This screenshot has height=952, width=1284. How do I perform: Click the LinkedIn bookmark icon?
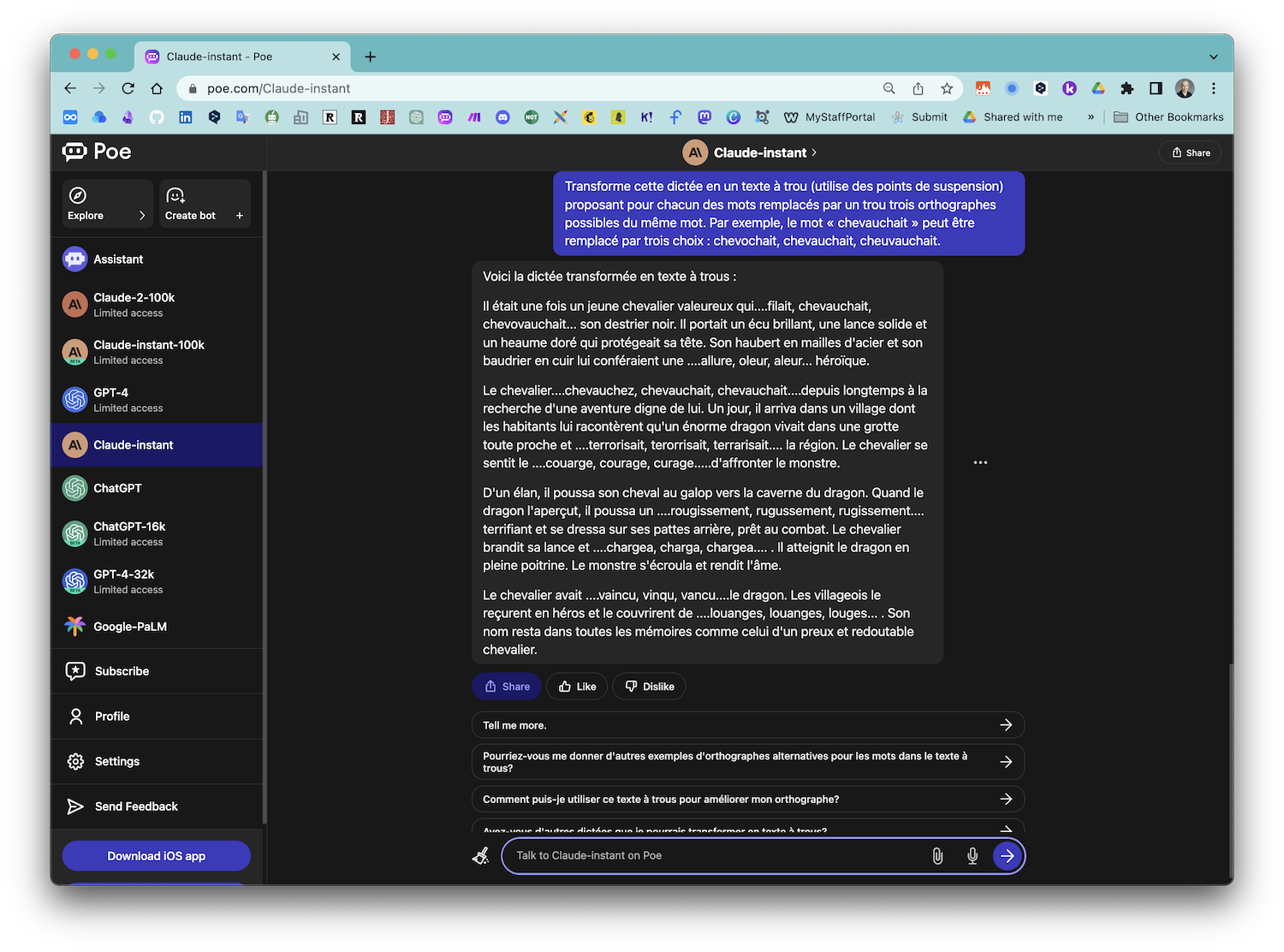tap(186, 117)
